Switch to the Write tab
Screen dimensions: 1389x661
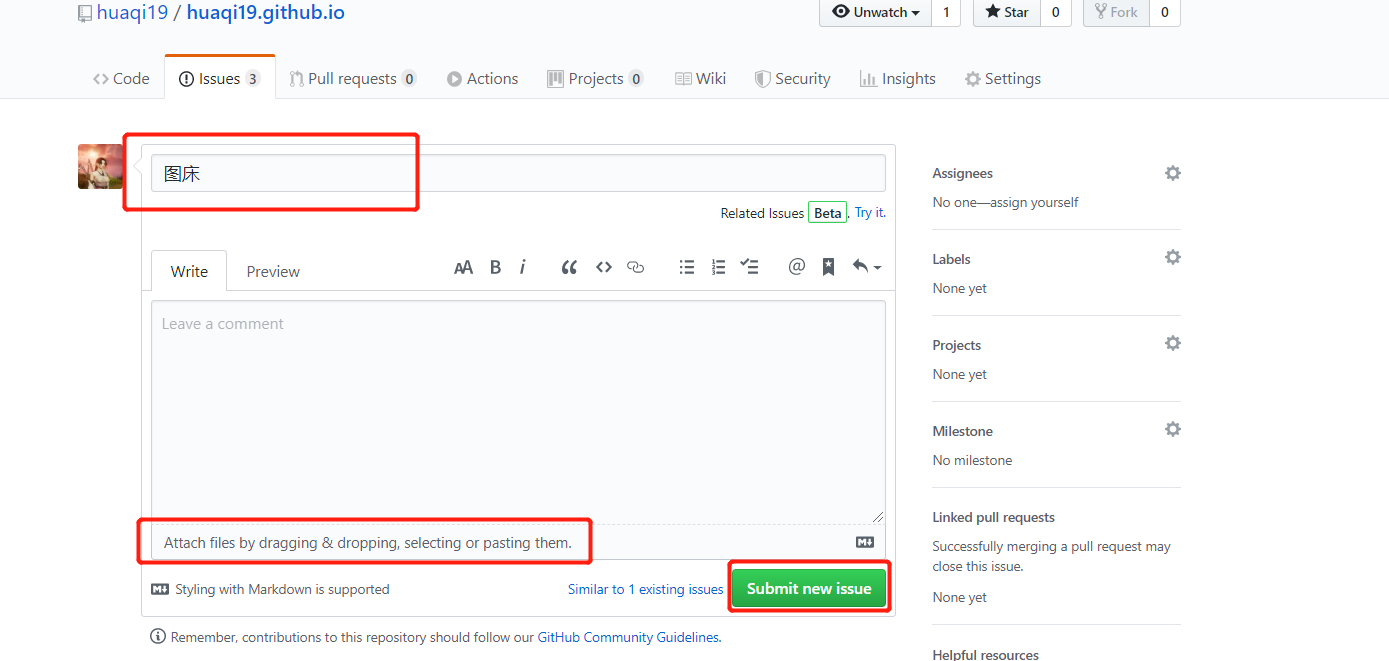point(189,271)
